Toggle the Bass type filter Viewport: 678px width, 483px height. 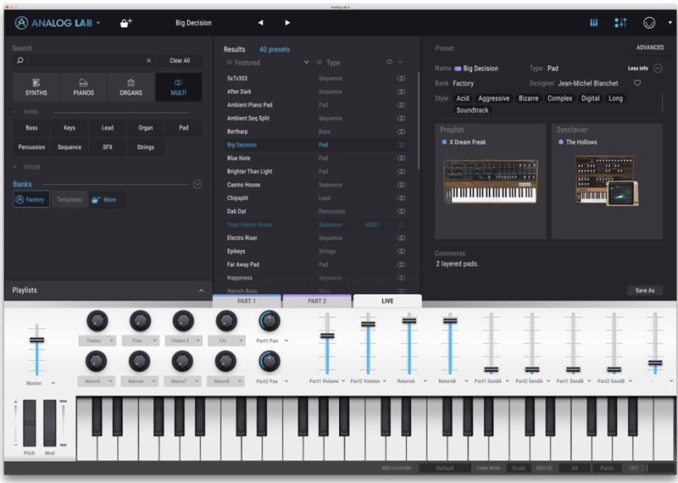(x=32, y=128)
